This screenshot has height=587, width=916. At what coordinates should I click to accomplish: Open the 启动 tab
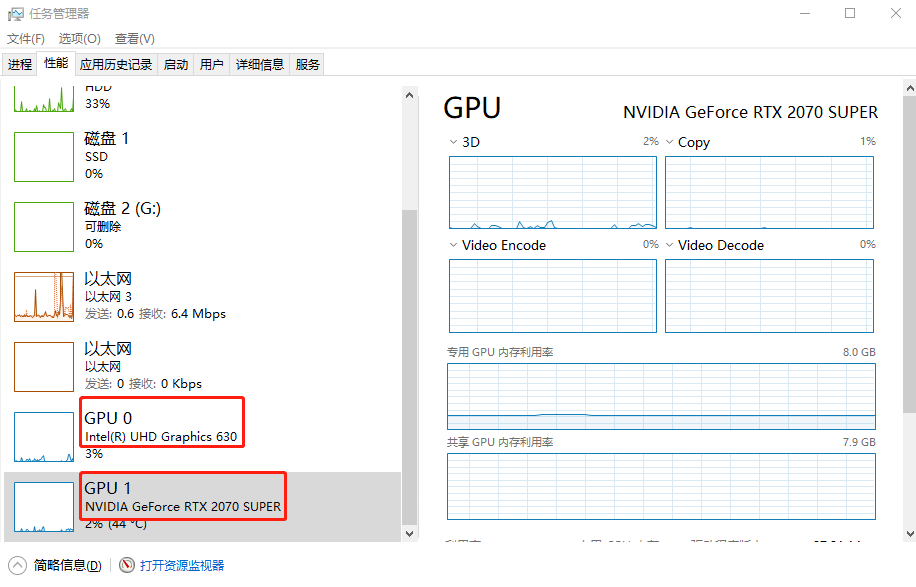click(176, 64)
